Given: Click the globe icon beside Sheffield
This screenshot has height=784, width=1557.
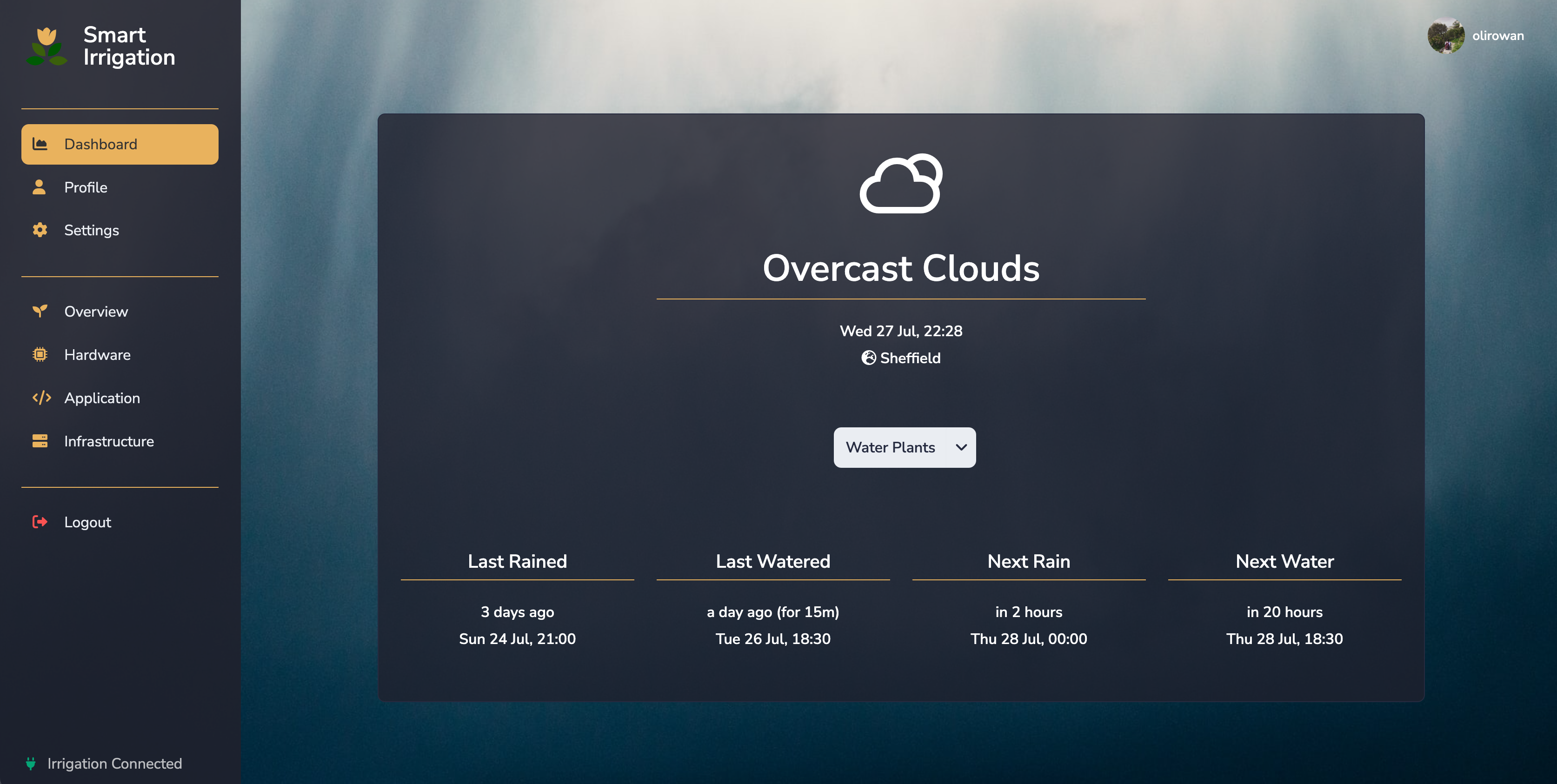Looking at the screenshot, I should pyautogui.click(x=869, y=358).
